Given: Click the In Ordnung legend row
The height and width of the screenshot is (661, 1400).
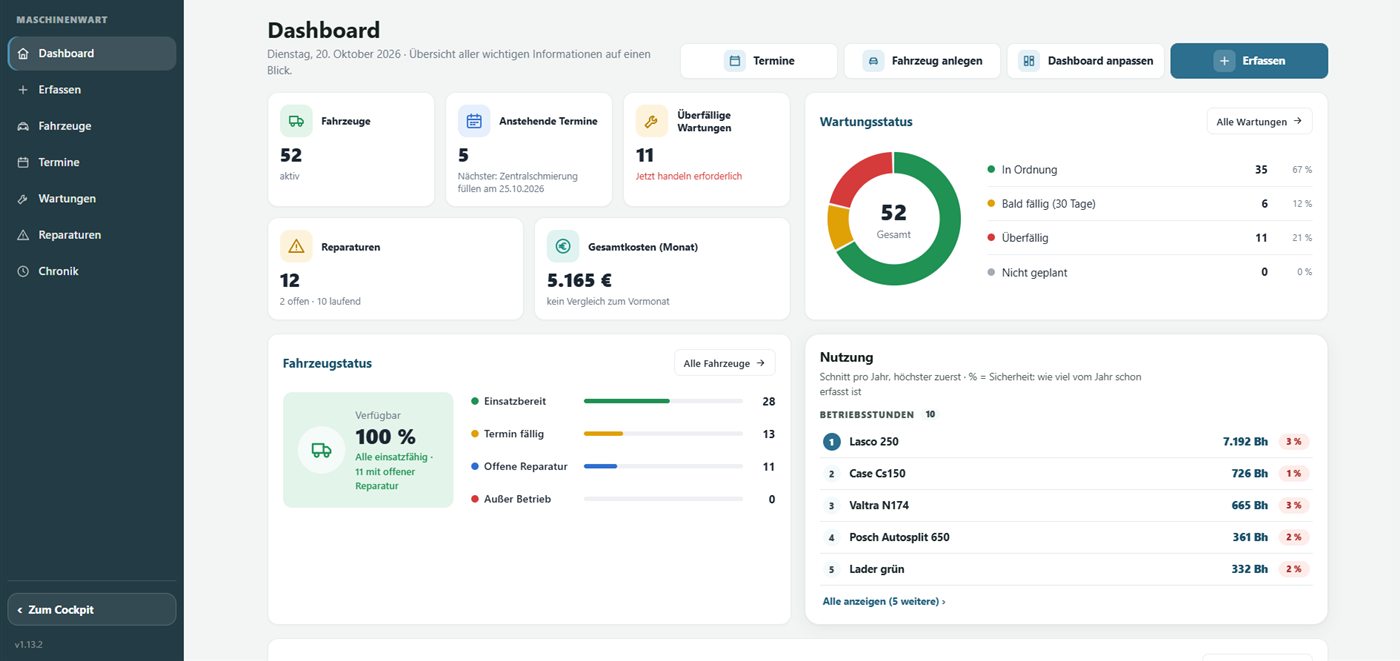Looking at the screenshot, I should [x=1149, y=170].
